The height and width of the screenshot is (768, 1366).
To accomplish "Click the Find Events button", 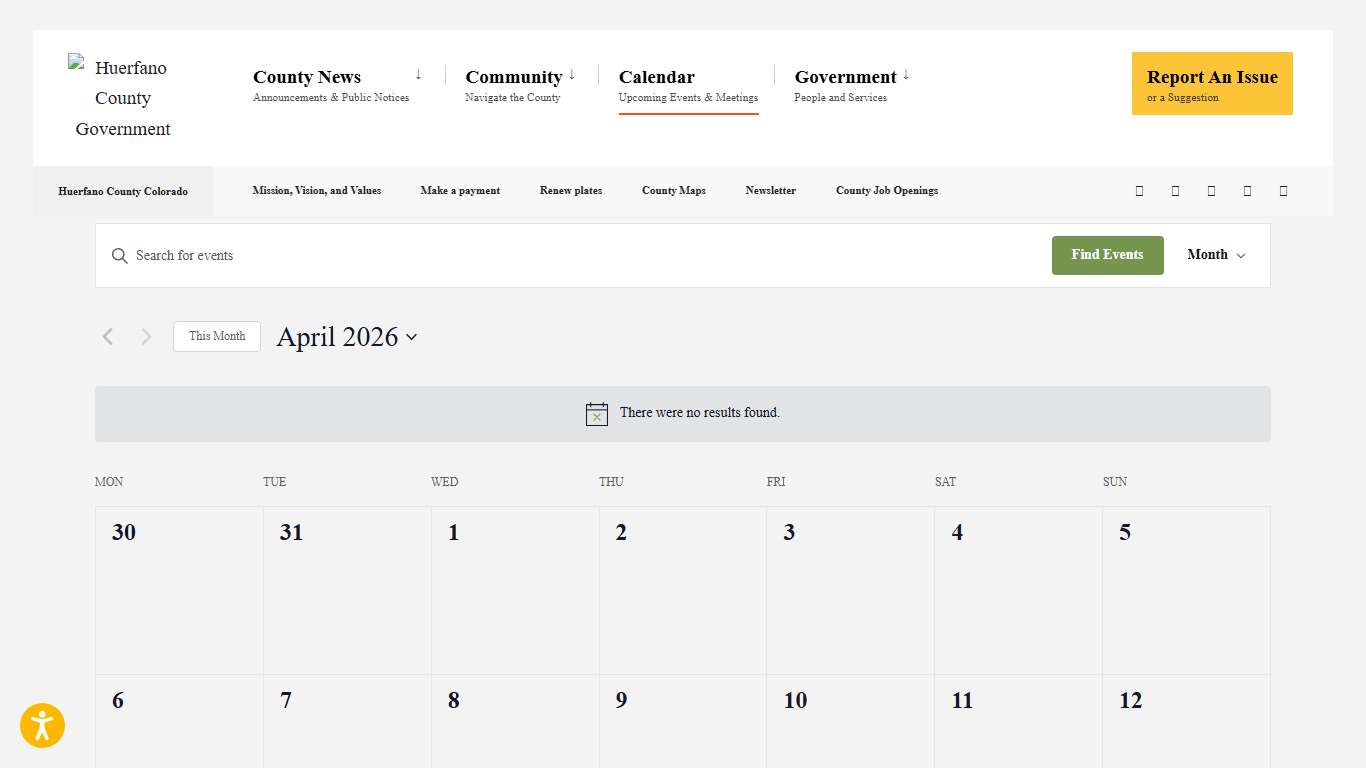I will (x=1107, y=255).
